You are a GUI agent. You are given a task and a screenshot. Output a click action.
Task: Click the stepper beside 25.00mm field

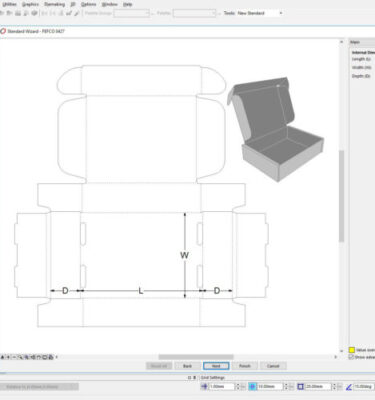pos(334,387)
